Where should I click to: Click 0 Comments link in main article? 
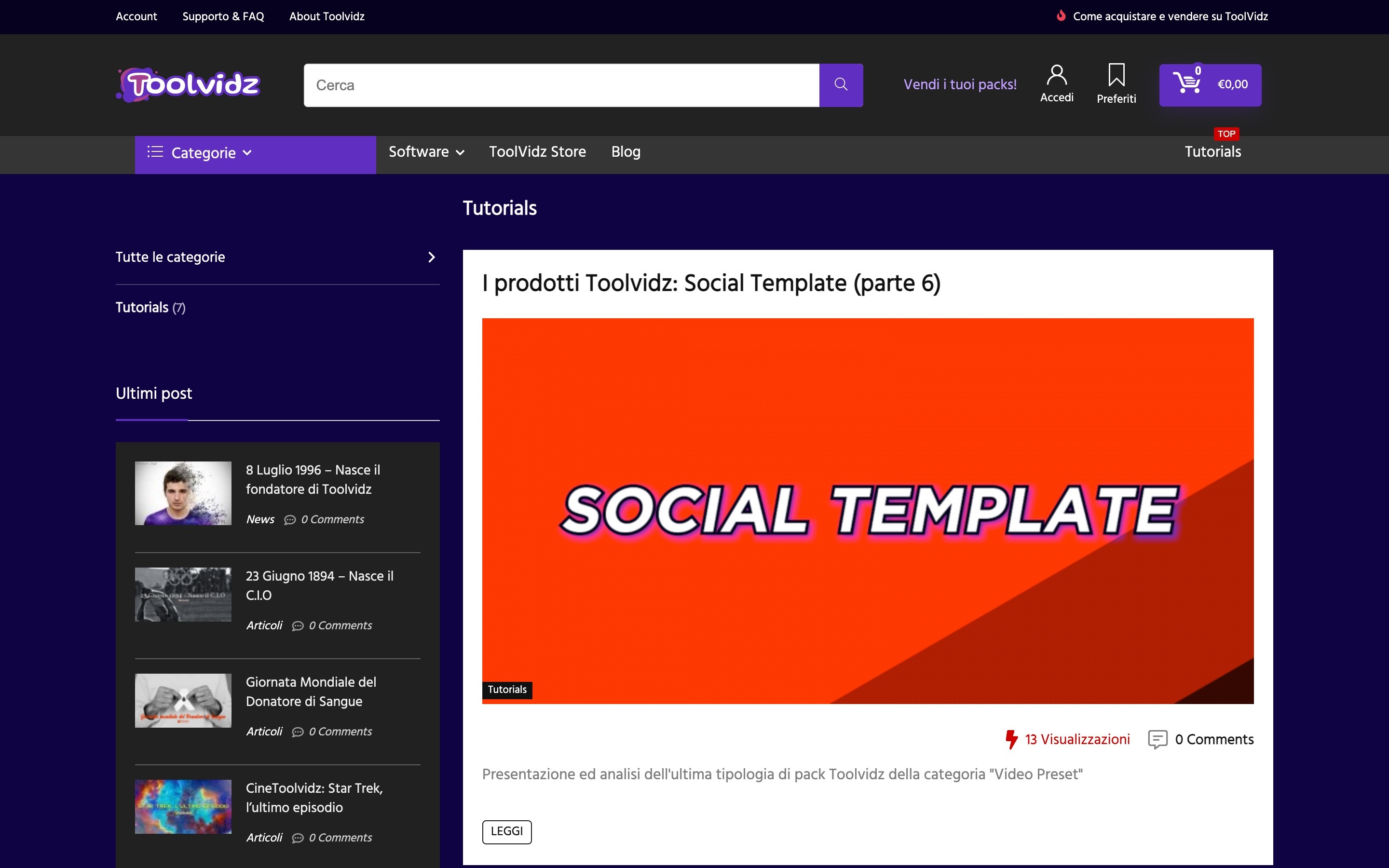[x=1214, y=739]
